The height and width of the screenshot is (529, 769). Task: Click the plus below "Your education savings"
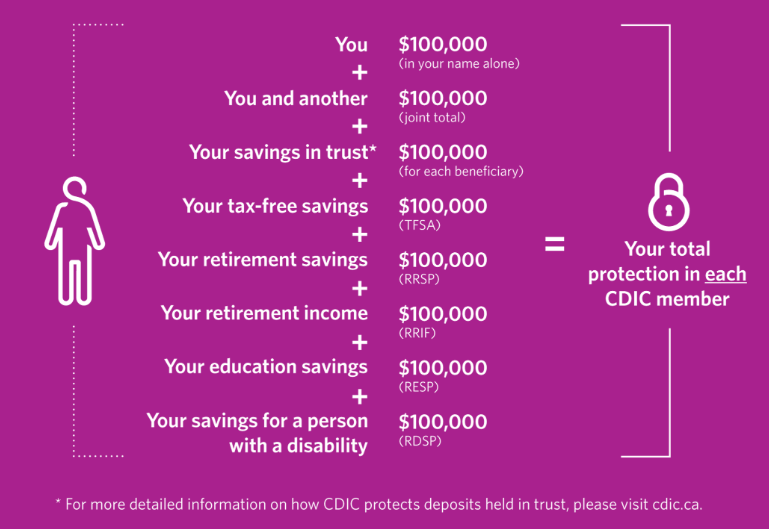point(359,395)
